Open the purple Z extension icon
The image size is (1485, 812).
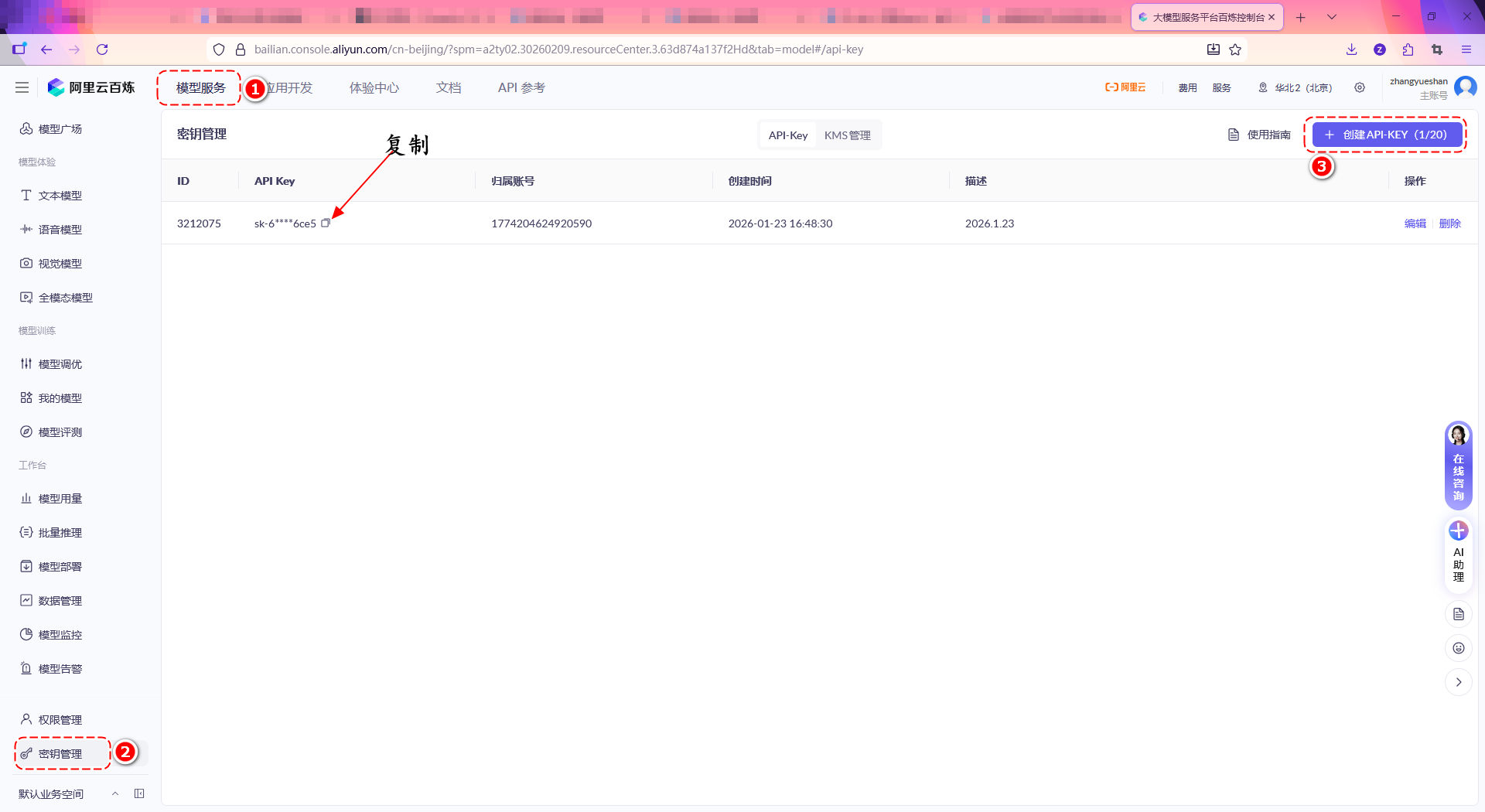(x=1380, y=49)
